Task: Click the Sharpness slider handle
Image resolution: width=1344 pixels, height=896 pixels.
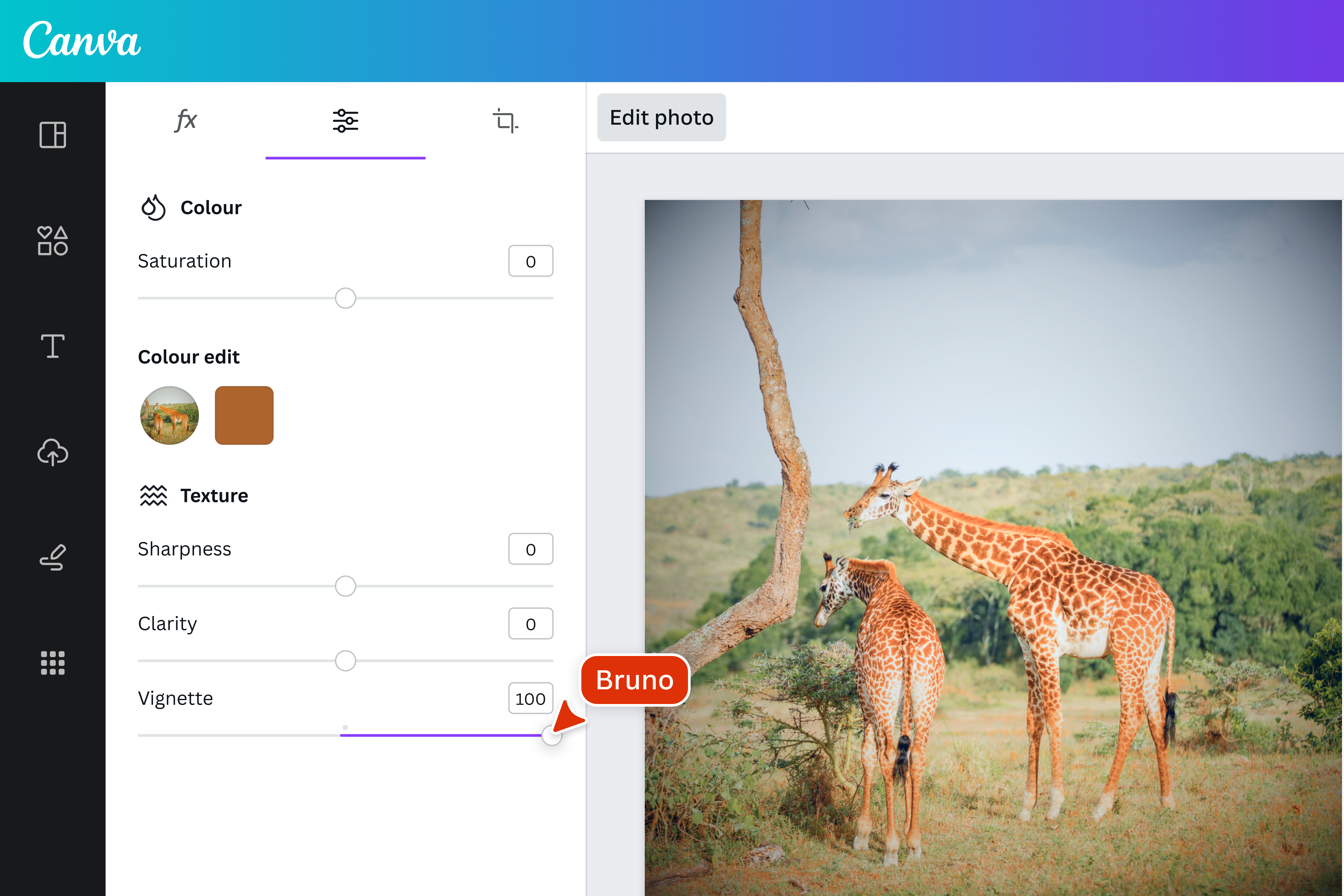Action: pos(345,586)
